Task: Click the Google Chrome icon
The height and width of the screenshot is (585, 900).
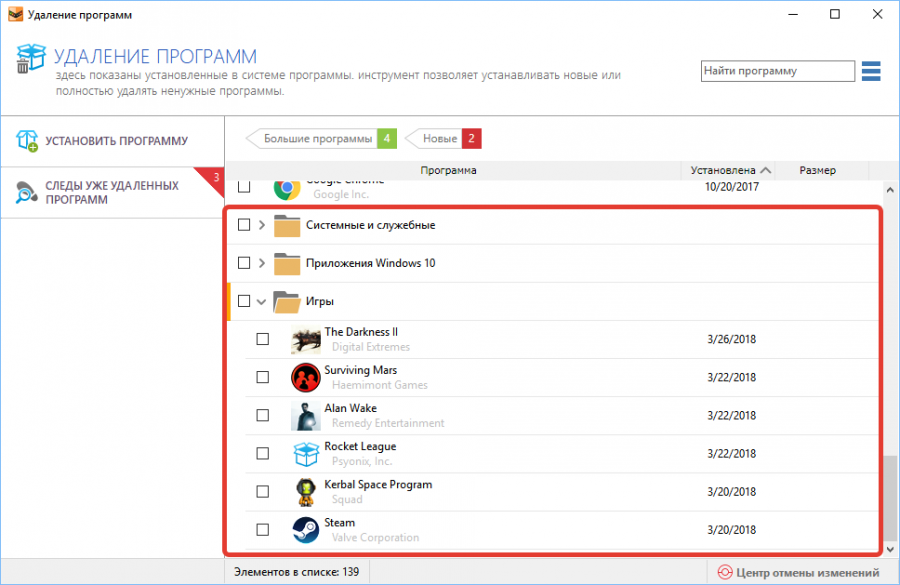Action: click(287, 188)
